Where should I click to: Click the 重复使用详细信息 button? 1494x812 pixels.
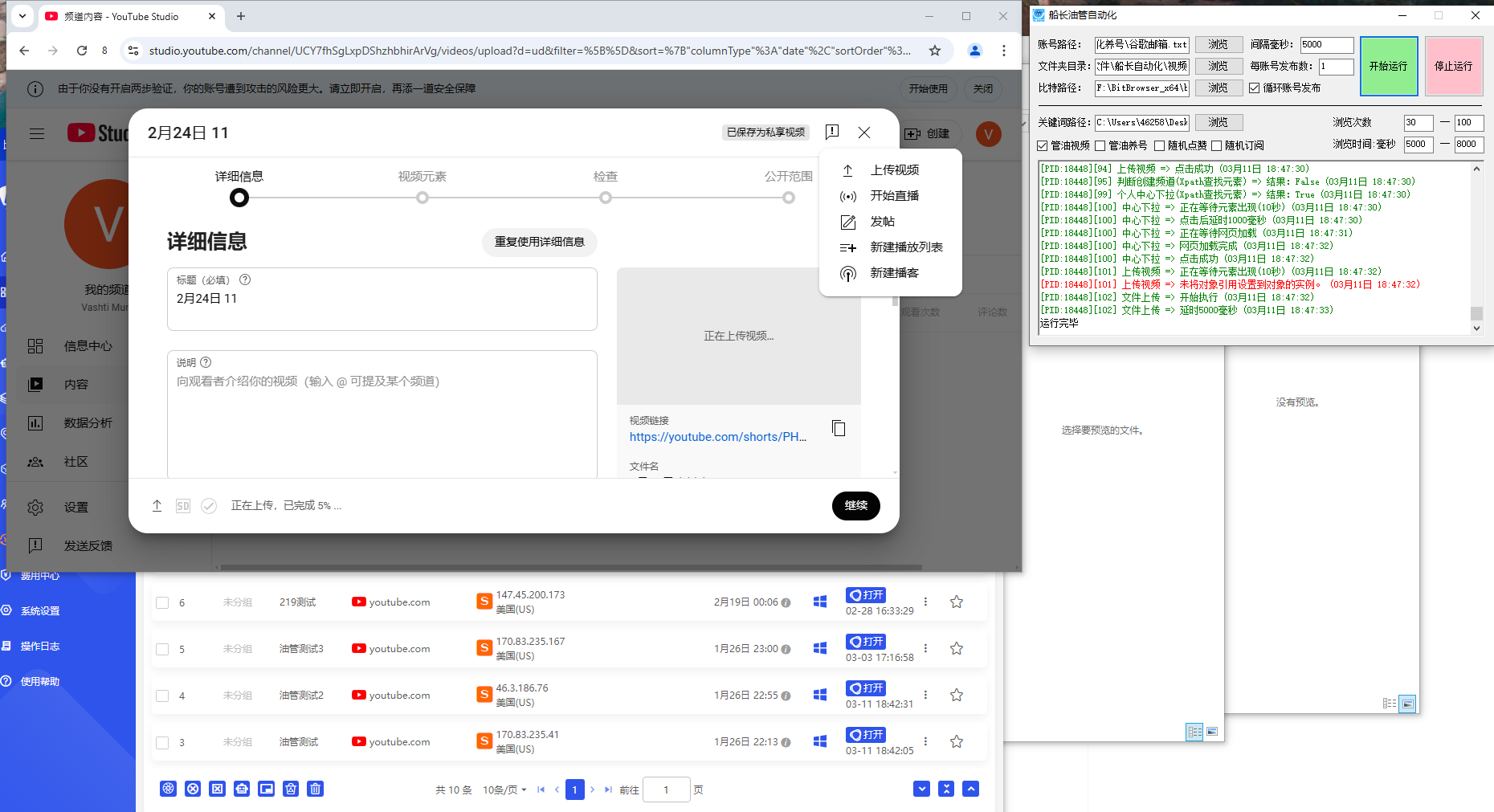pos(540,242)
